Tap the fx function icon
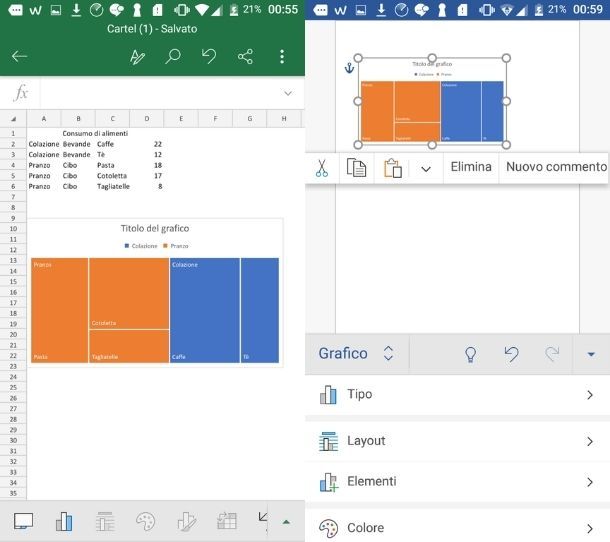610x542 pixels. tap(21, 93)
